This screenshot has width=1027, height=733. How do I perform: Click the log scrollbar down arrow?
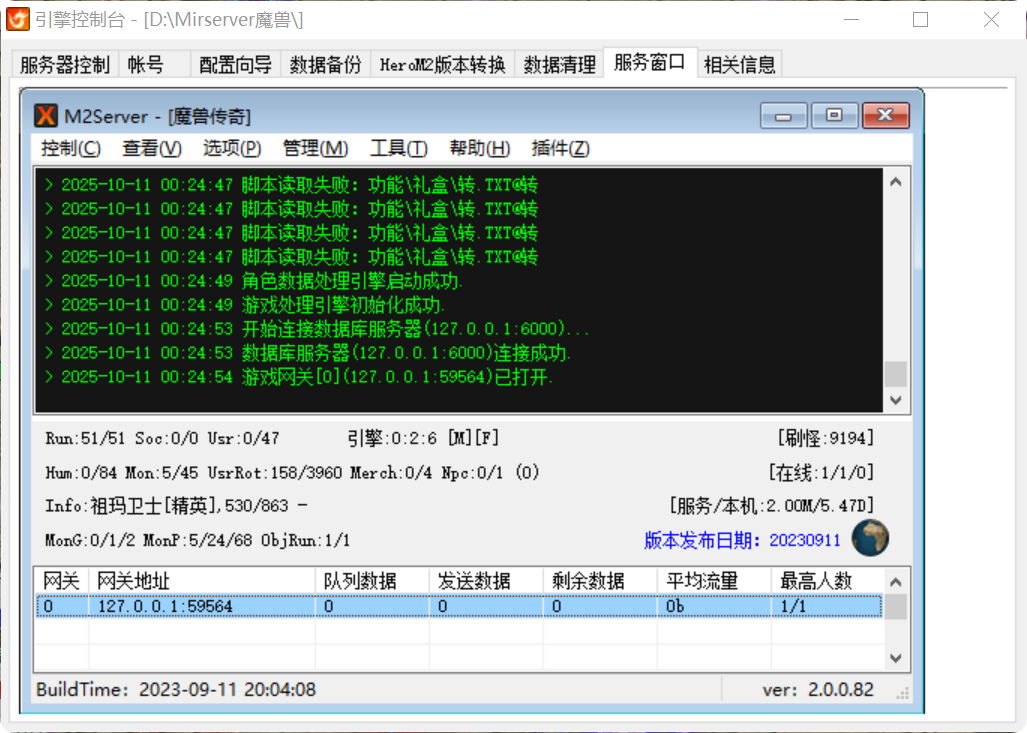pyautogui.click(x=896, y=398)
